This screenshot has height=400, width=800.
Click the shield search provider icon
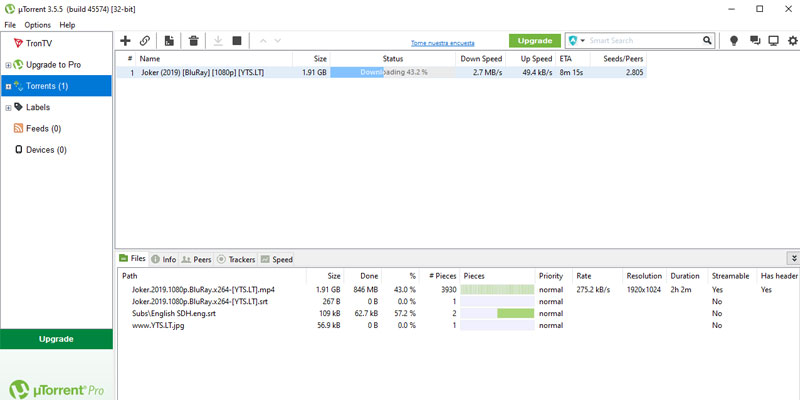573,40
